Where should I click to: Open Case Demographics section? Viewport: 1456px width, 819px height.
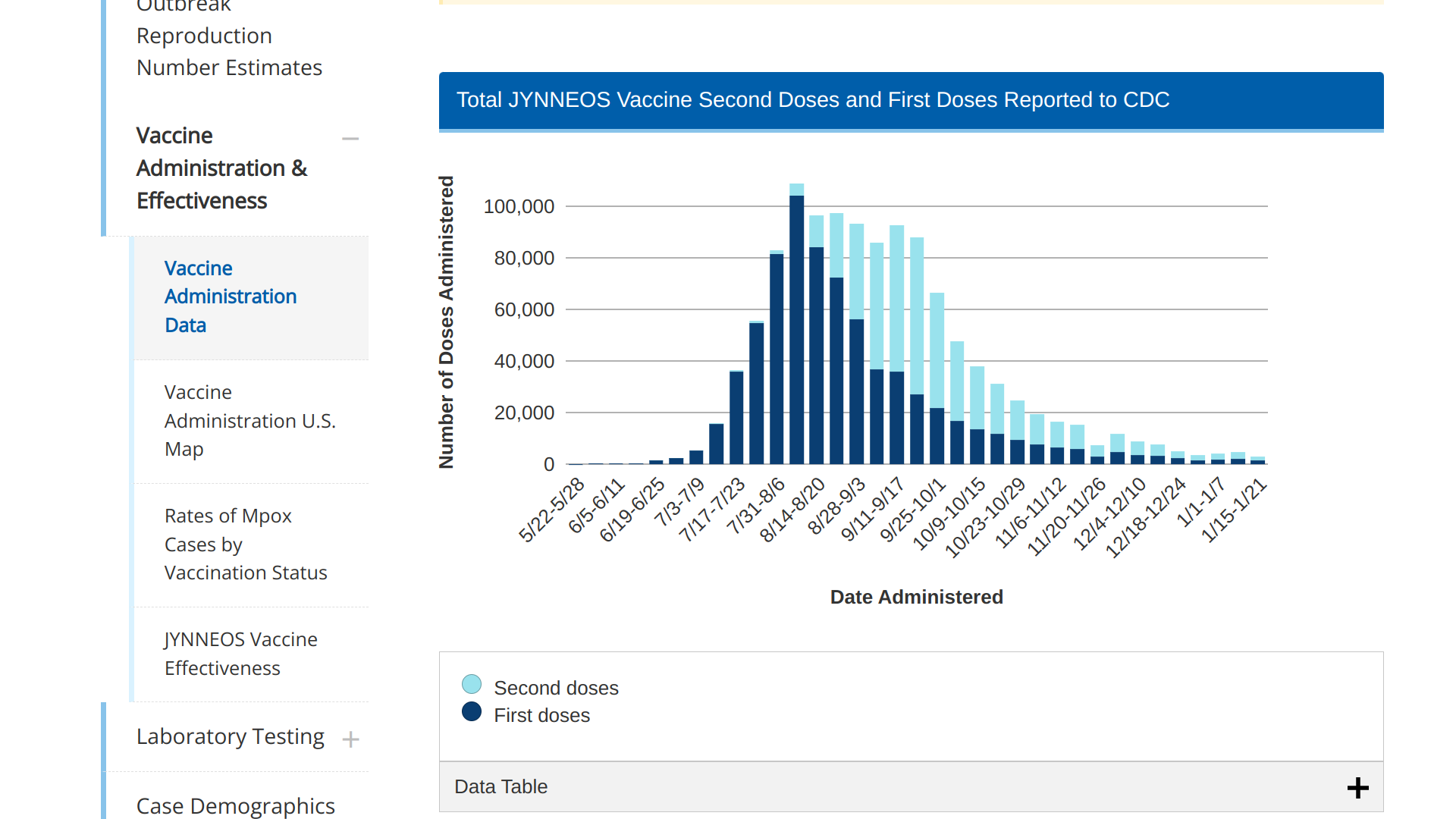tap(235, 805)
